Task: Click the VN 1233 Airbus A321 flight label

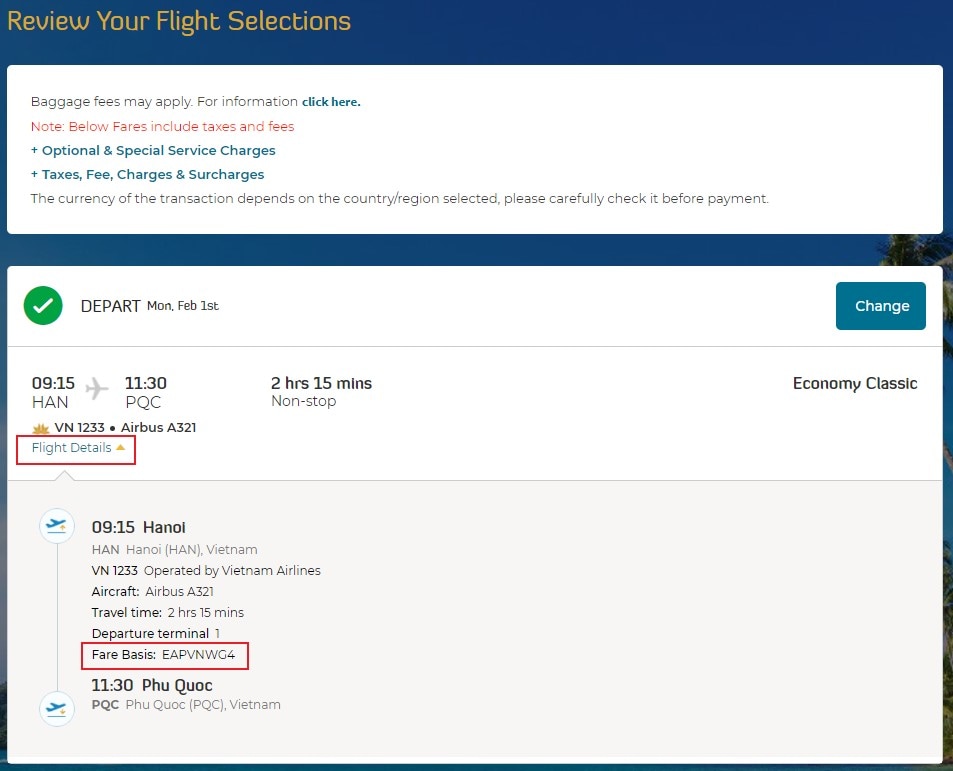Action: 125,428
